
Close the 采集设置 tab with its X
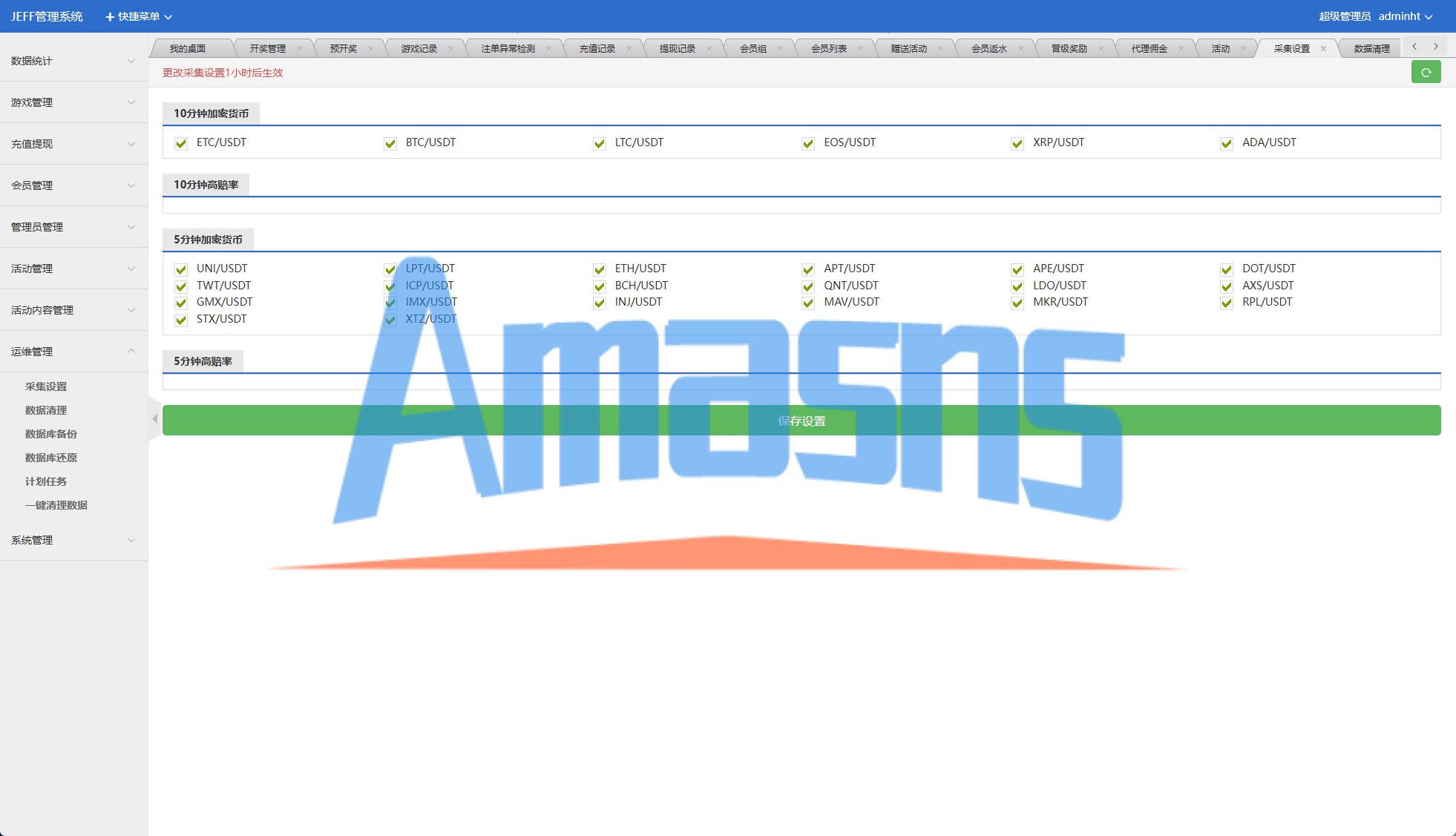[x=1323, y=49]
